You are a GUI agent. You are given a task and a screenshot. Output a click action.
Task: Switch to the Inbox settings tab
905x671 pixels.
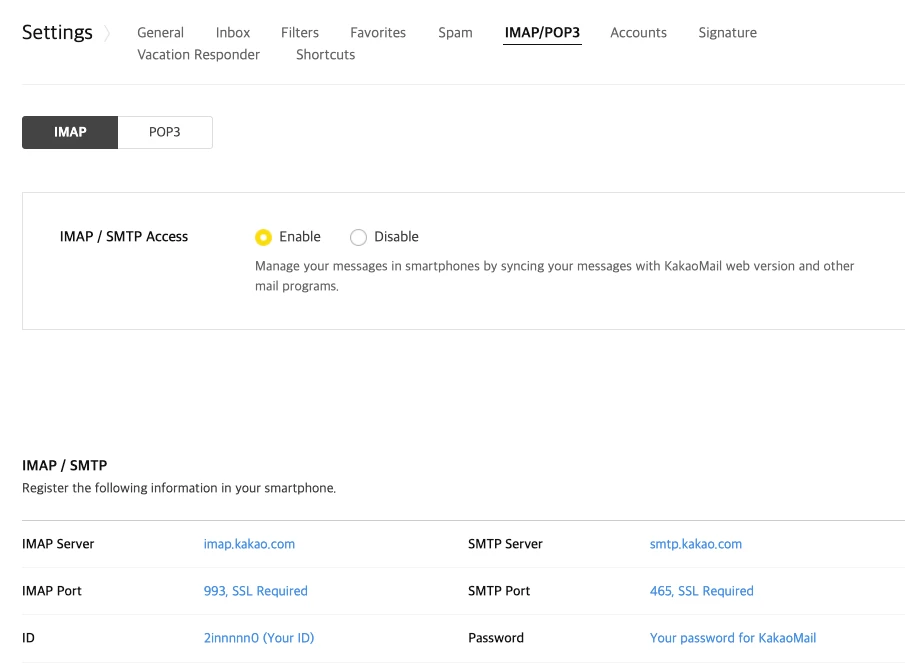tap(233, 33)
